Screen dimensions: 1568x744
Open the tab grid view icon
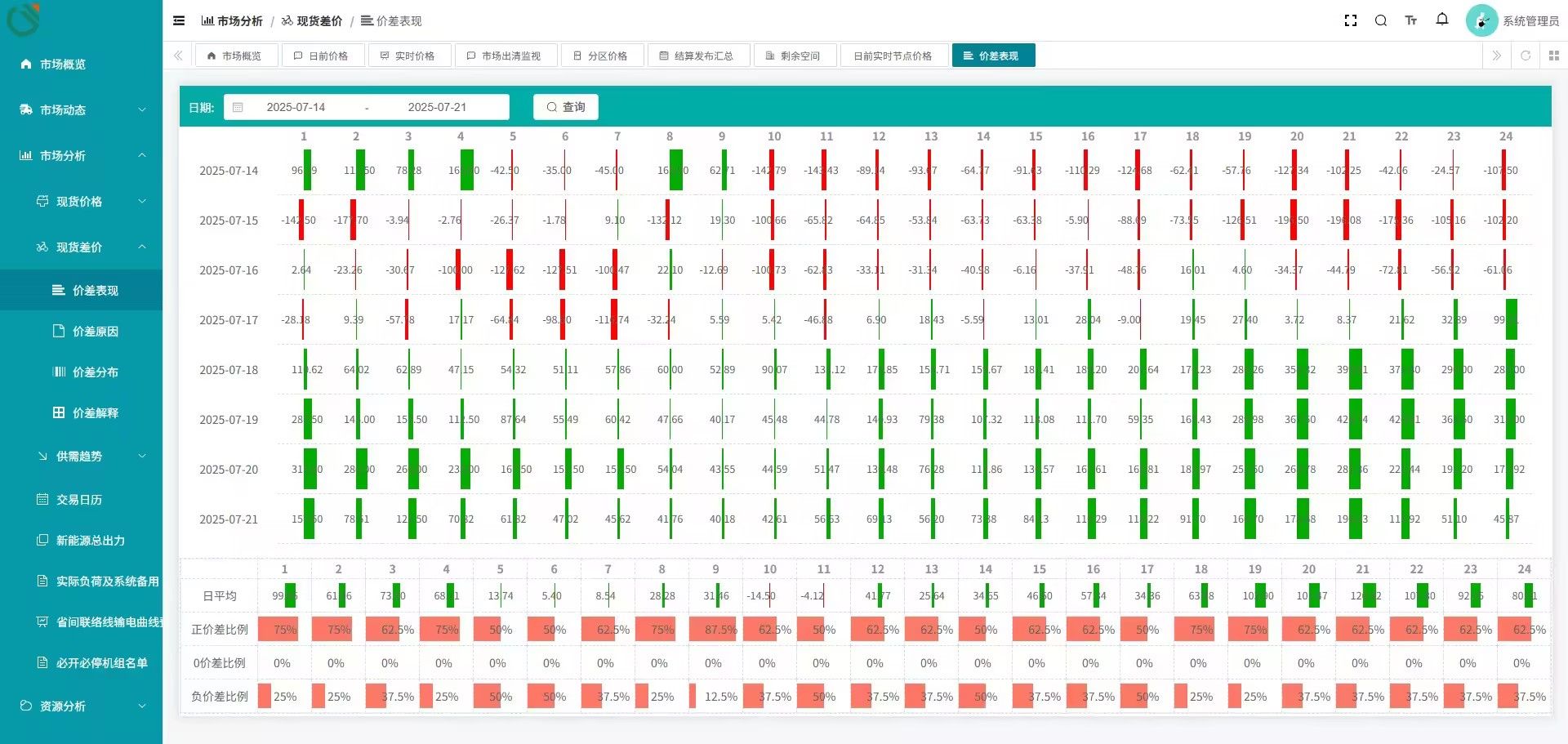point(1553,56)
